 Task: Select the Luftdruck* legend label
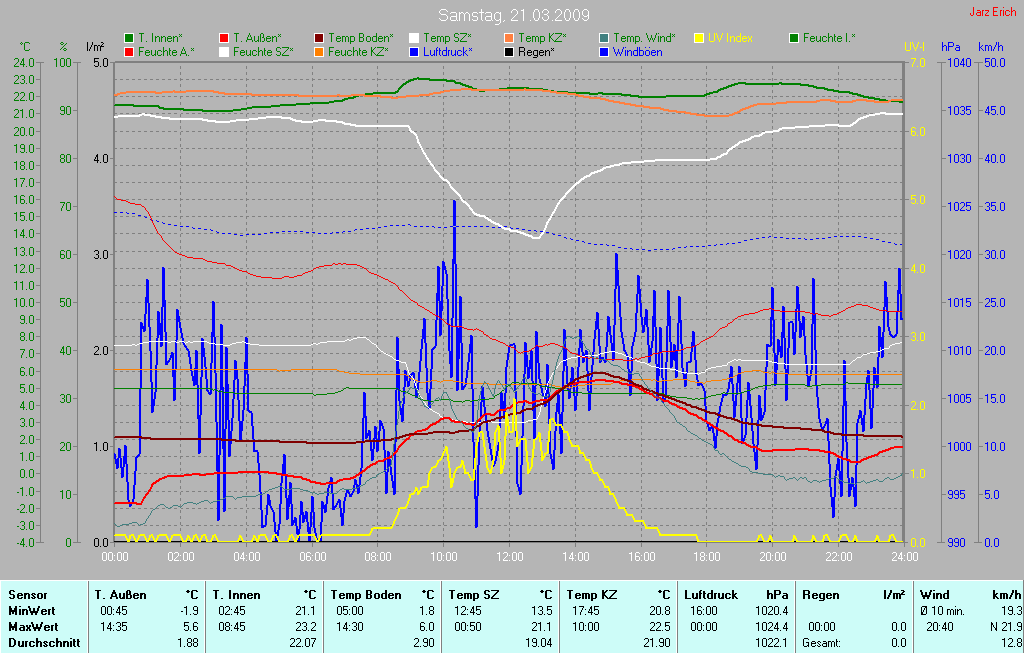[448, 52]
